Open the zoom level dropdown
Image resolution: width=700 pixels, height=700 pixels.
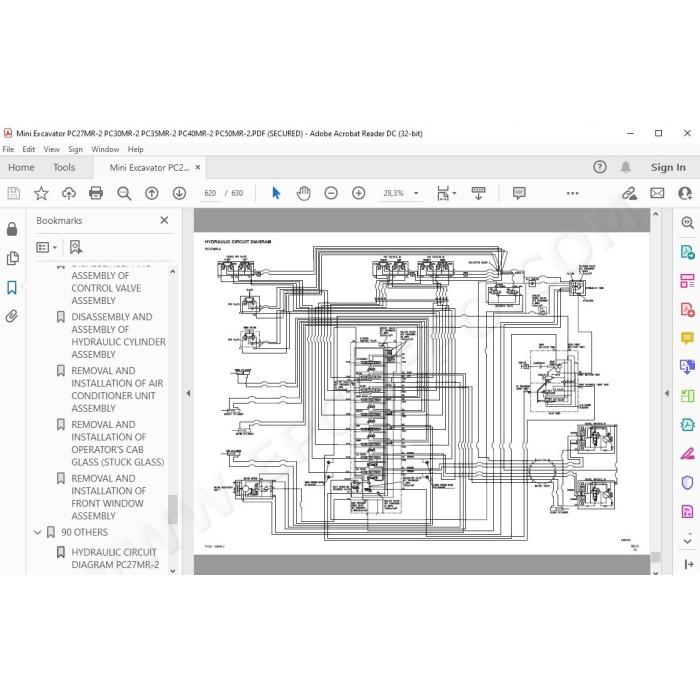(x=416, y=193)
